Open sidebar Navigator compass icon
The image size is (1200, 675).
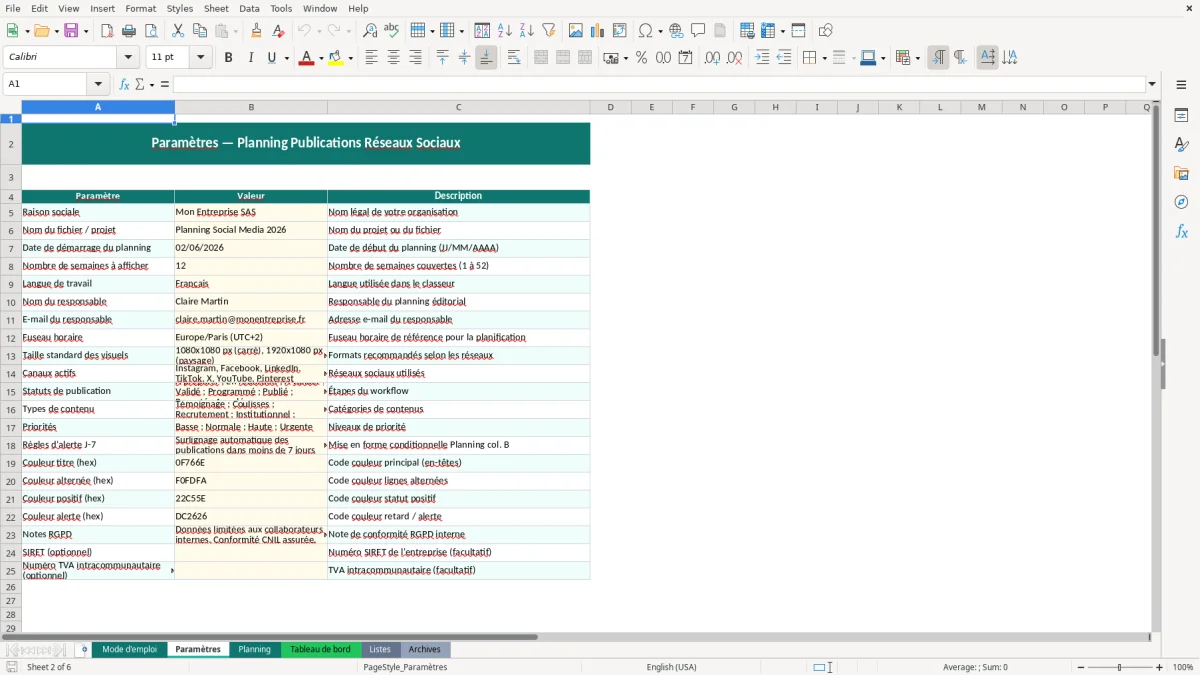pyautogui.click(x=1181, y=202)
